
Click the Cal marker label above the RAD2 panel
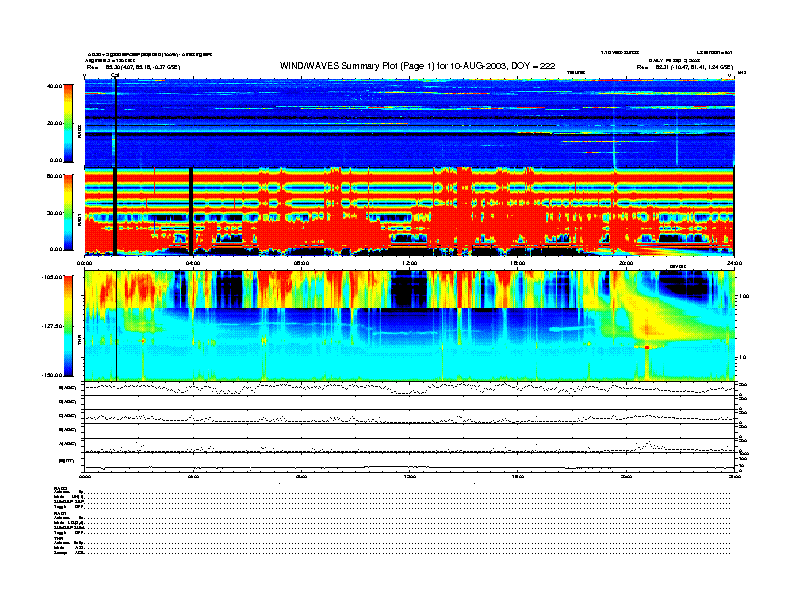coord(115,76)
